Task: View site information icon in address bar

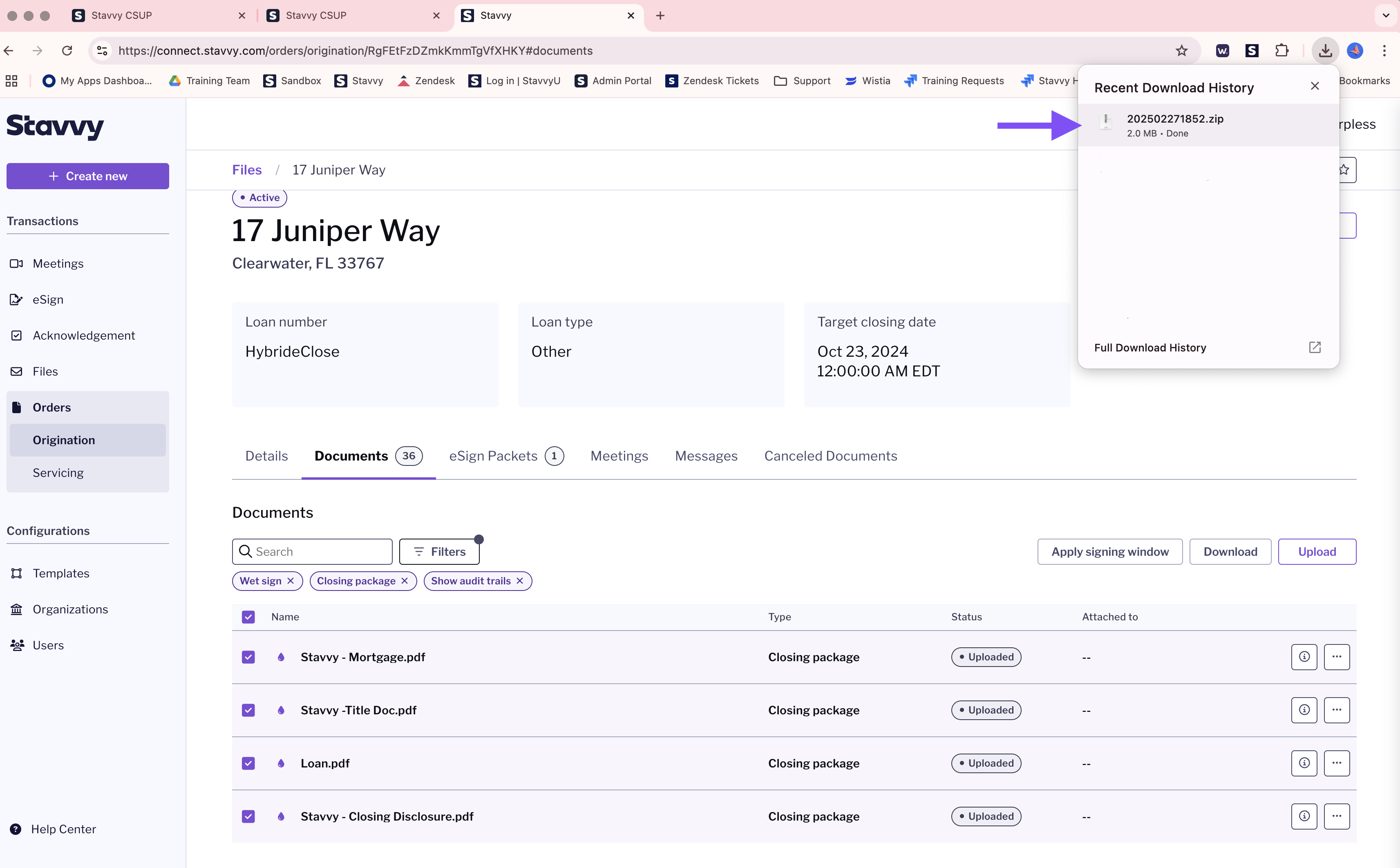Action: 102,51
